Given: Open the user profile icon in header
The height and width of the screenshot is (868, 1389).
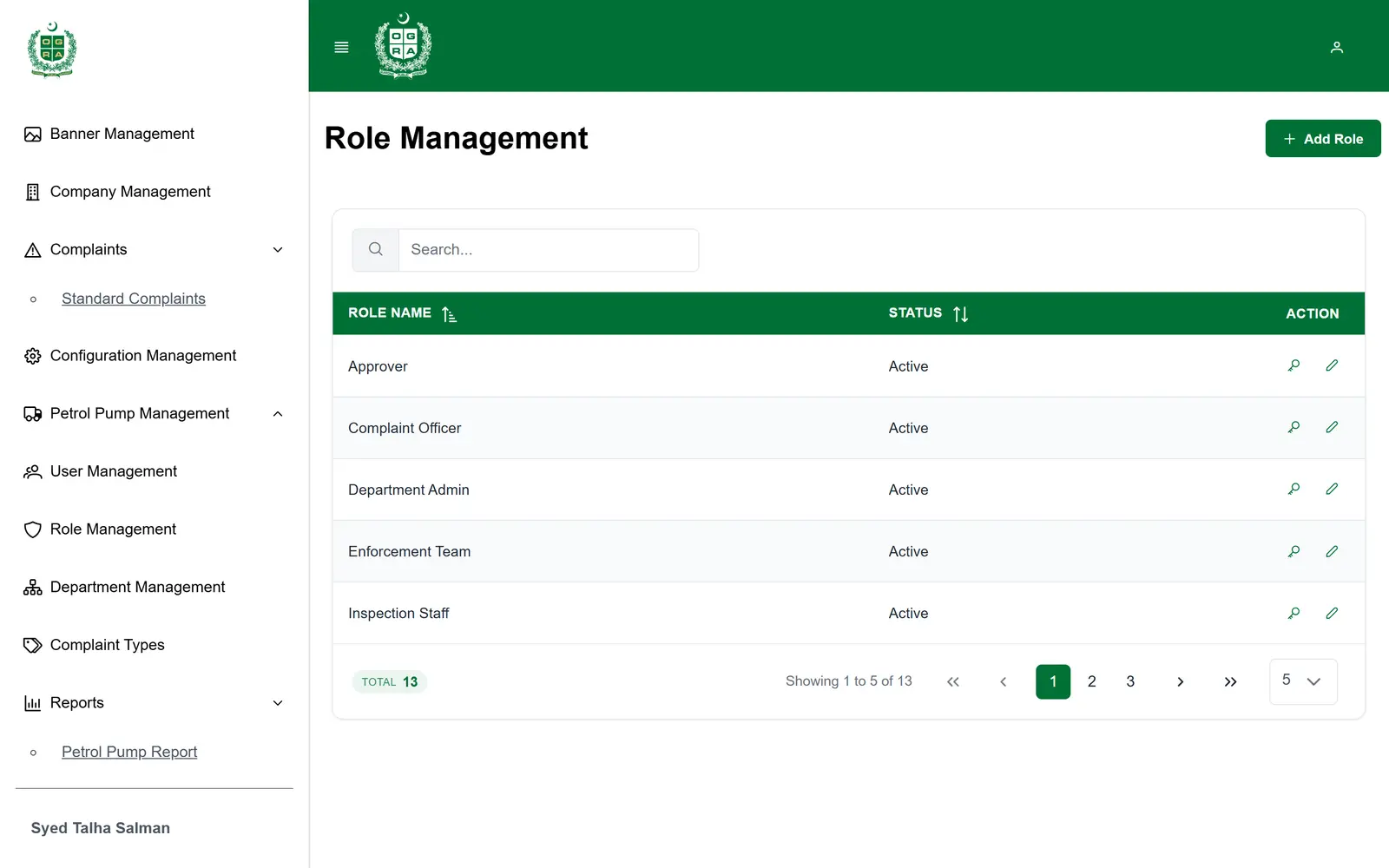Looking at the screenshot, I should pos(1337,47).
